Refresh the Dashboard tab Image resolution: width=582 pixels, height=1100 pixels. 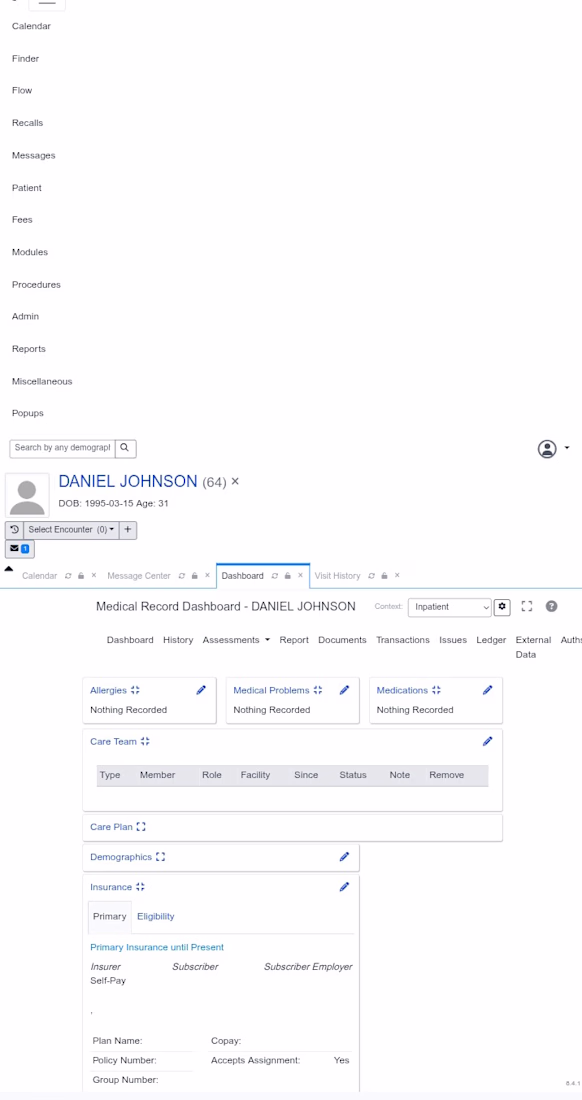(275, 576)
